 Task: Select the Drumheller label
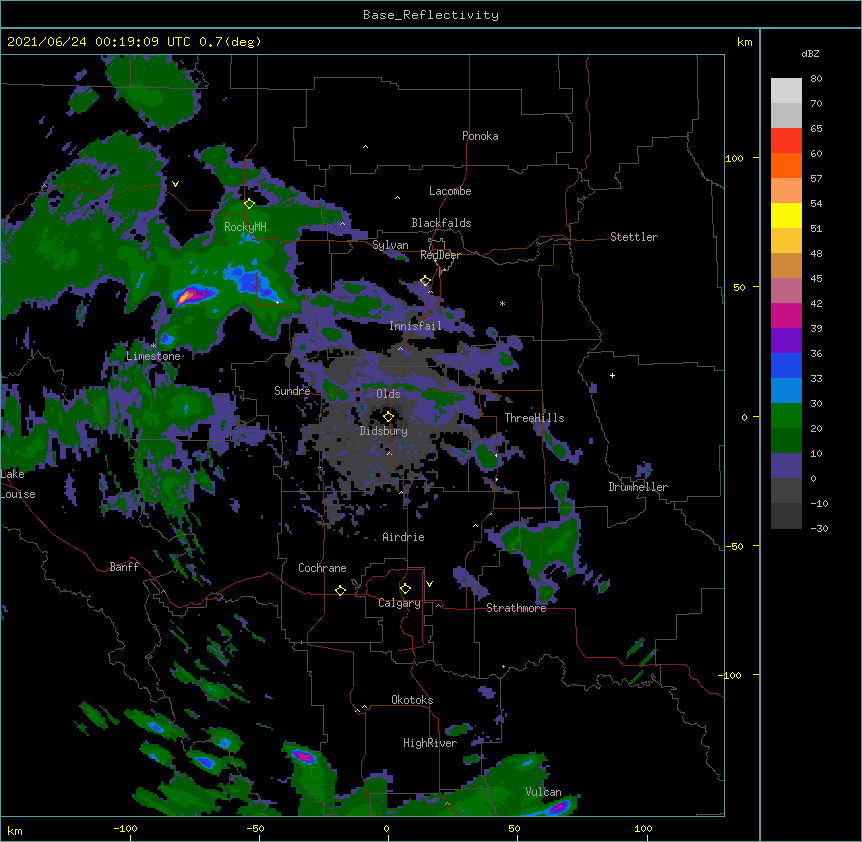(x=638, y=487)
